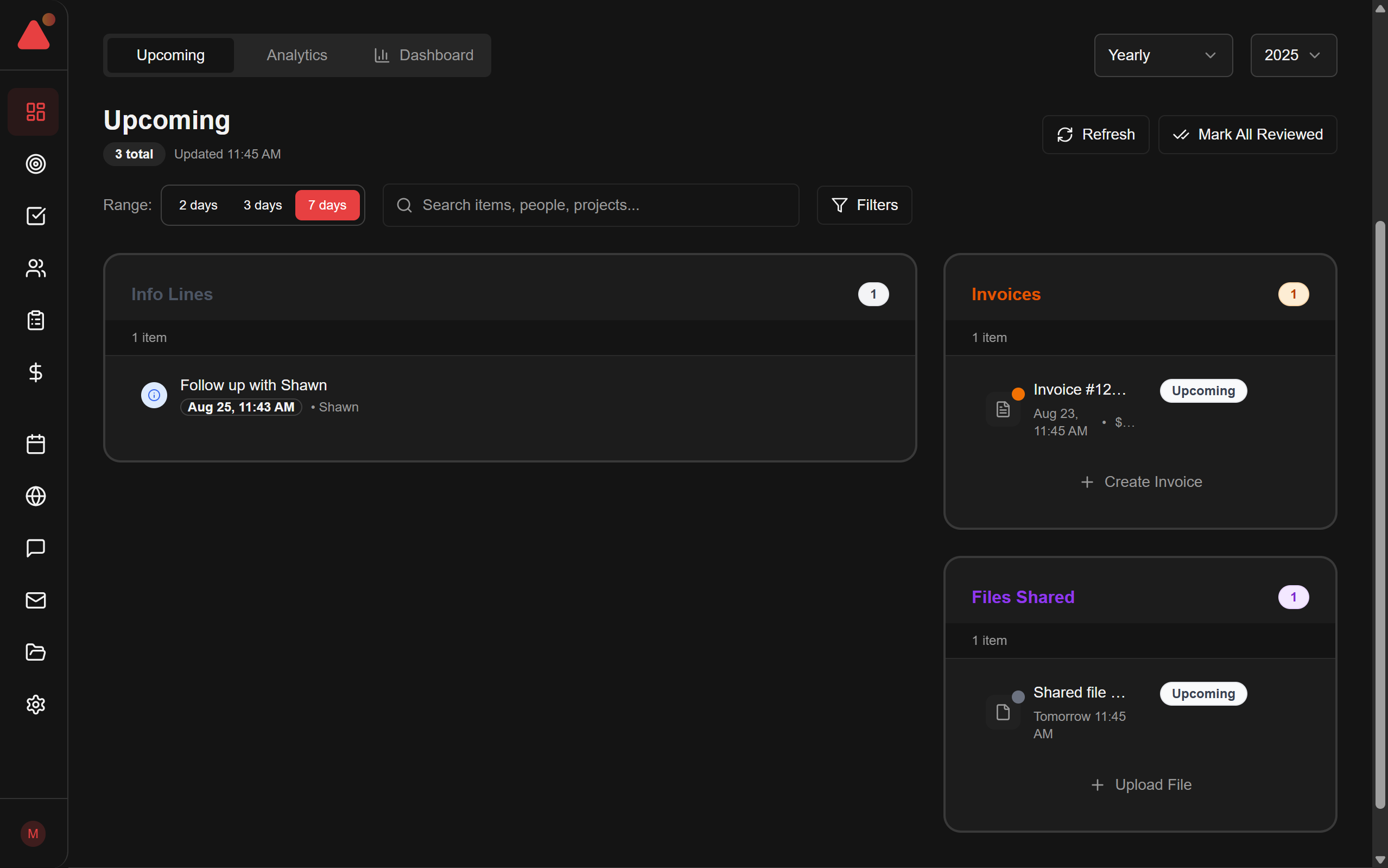
Task: Open the Yearly period dropdown
Action: pos(1163,55)
